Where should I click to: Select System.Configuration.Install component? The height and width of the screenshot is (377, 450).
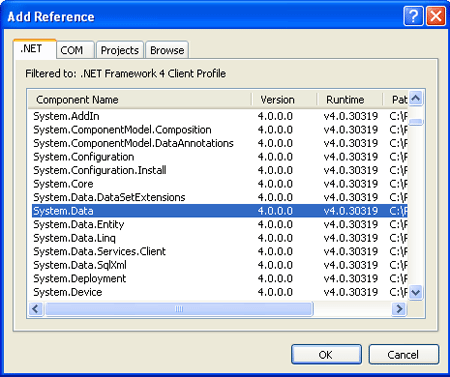[x=220, y=170]
